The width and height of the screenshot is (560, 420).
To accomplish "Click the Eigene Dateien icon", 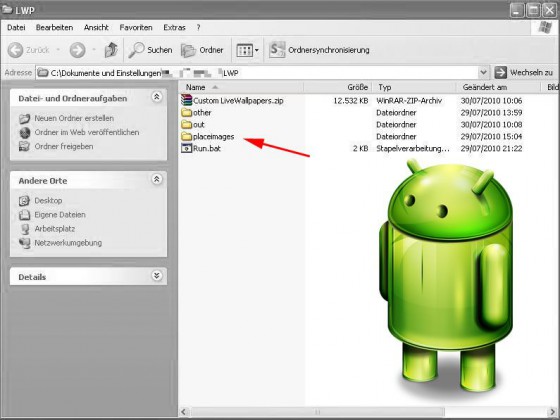I will point(24,215).
